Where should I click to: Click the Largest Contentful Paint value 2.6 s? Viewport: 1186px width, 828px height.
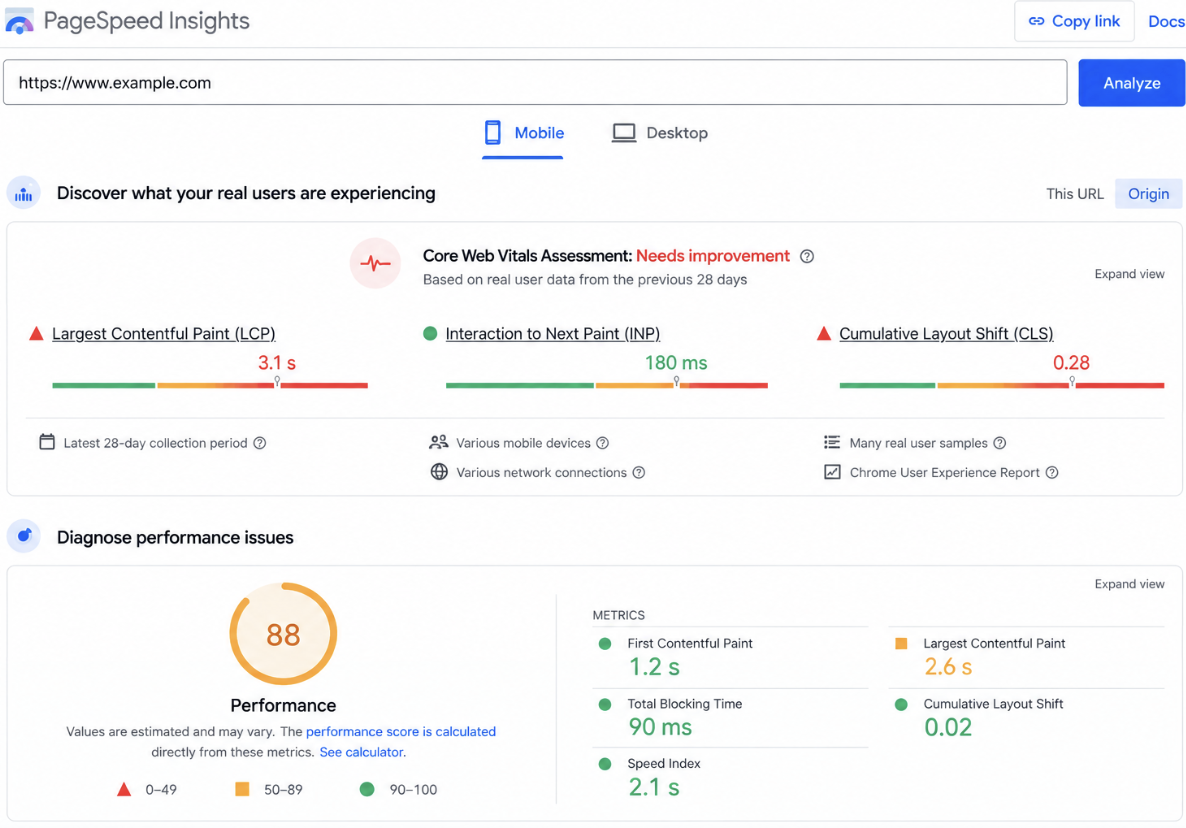(948, 667)
